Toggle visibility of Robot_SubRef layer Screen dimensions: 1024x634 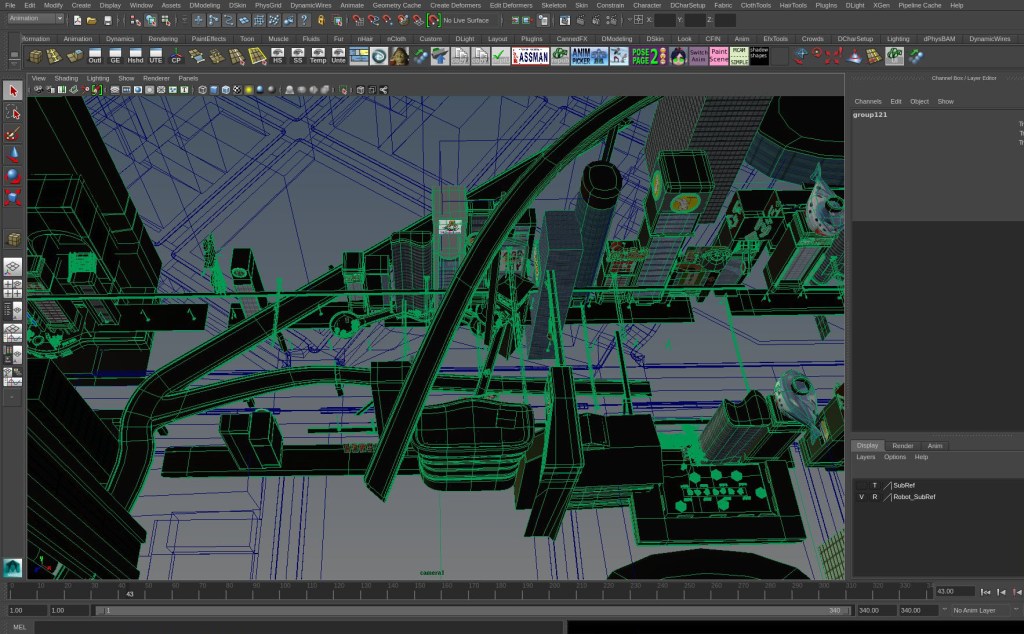point(861,496)
